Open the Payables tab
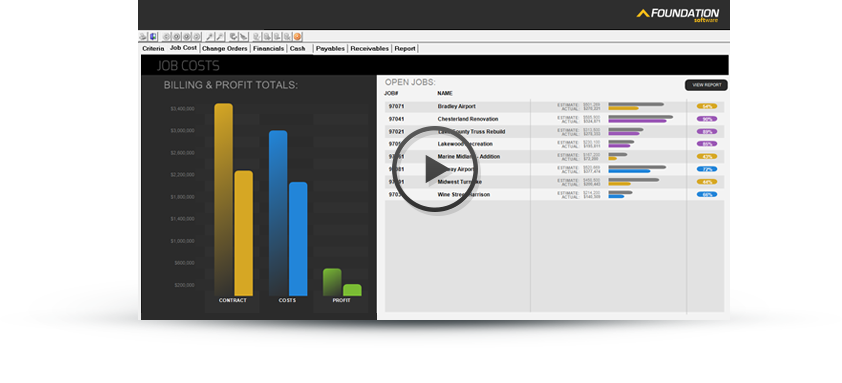 (x=330, y=48)
